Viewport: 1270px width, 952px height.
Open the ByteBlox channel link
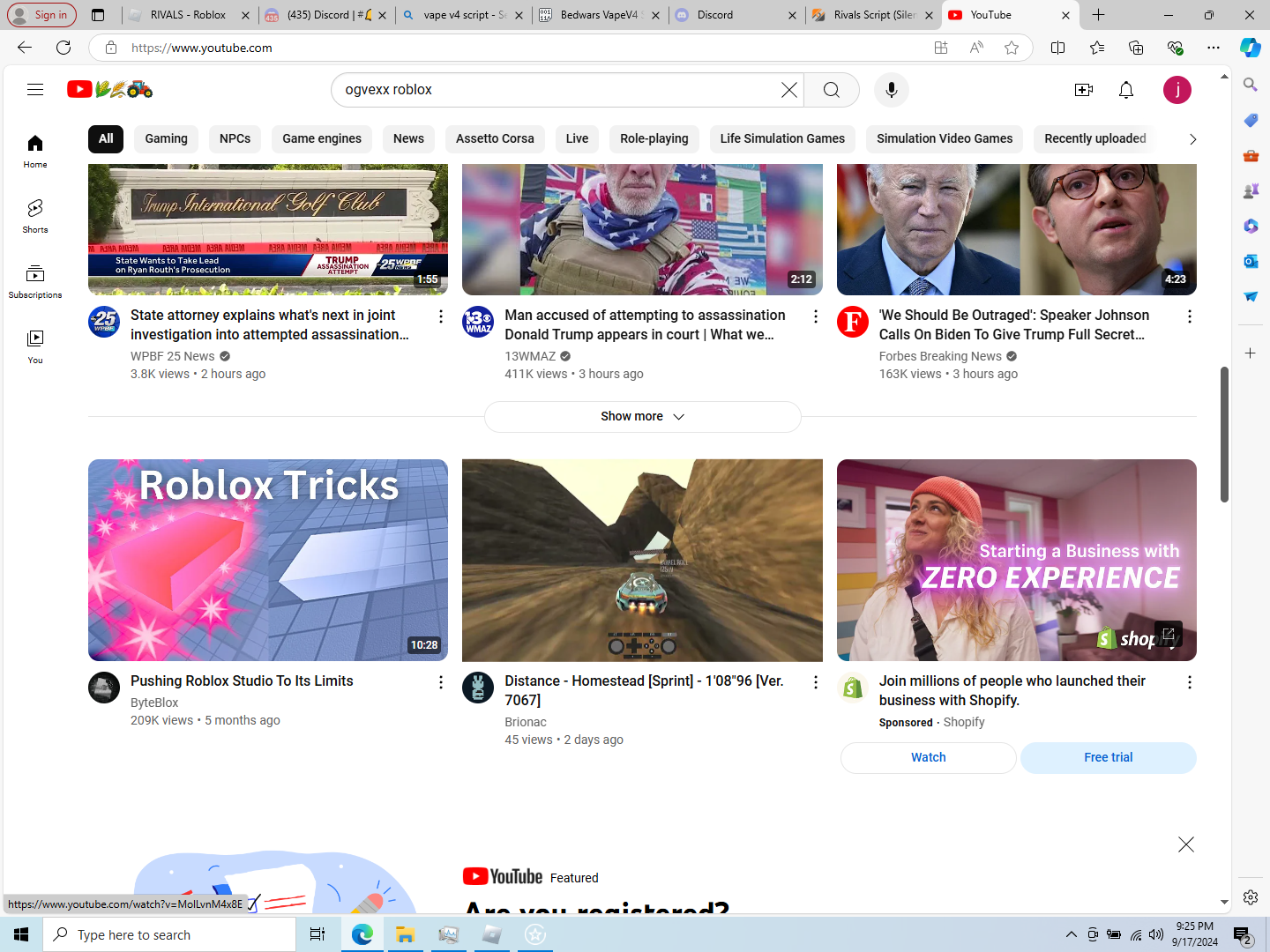[x=154, y=703]
